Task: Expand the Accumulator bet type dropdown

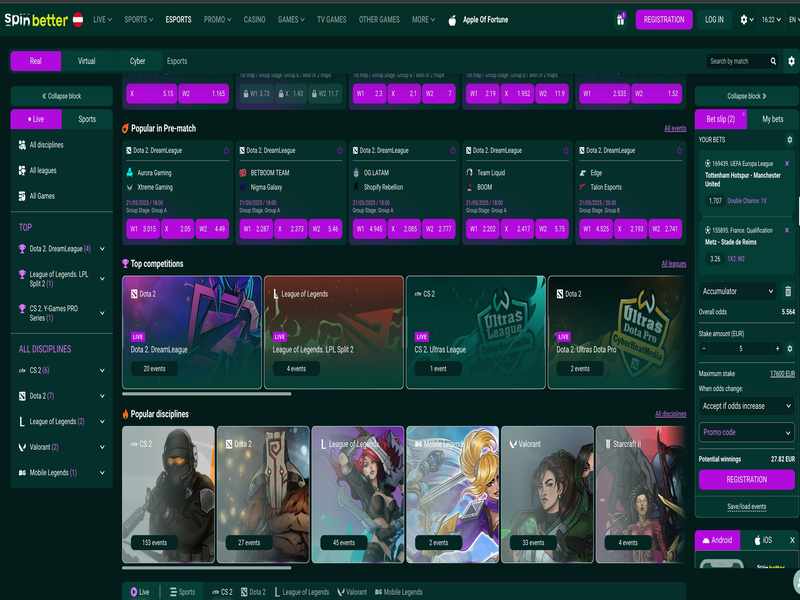Action: (x=739, y=291)
